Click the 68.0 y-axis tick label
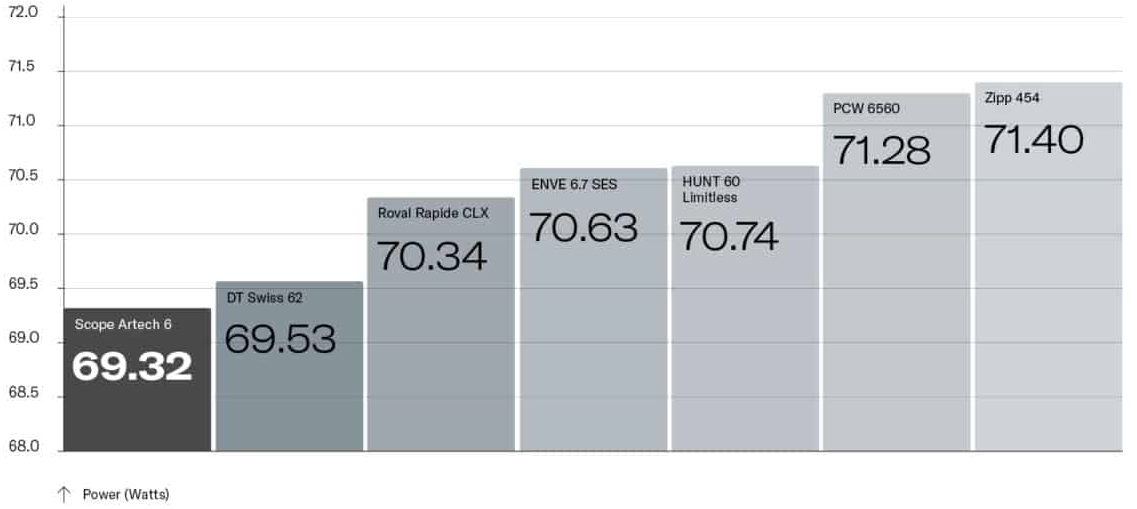Image resolution: width=1137 pixels, height=509 pixels. 22,447
